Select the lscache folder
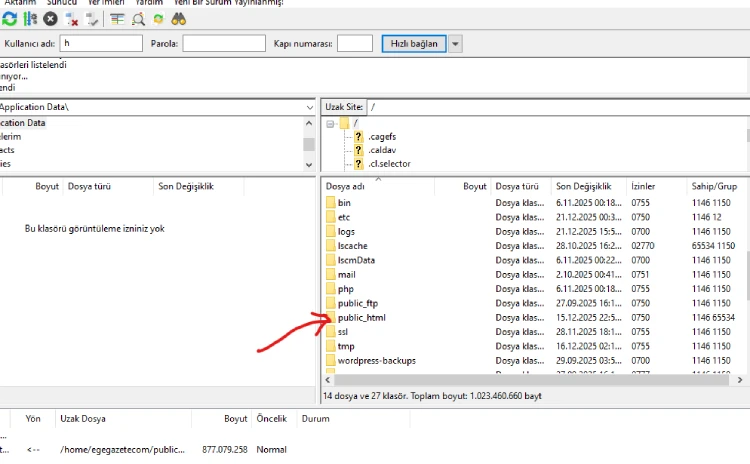 click(x=353, y=246)
